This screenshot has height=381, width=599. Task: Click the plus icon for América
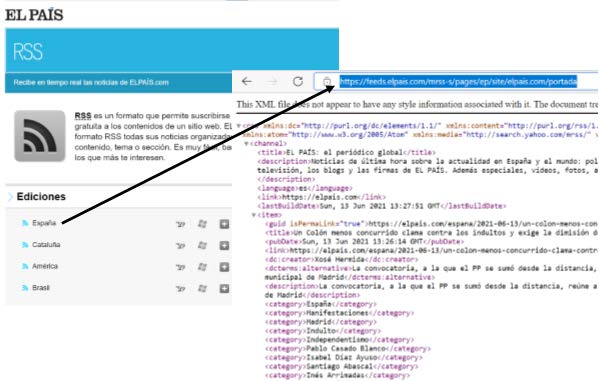pyautogui.click(x=224, y=267)
